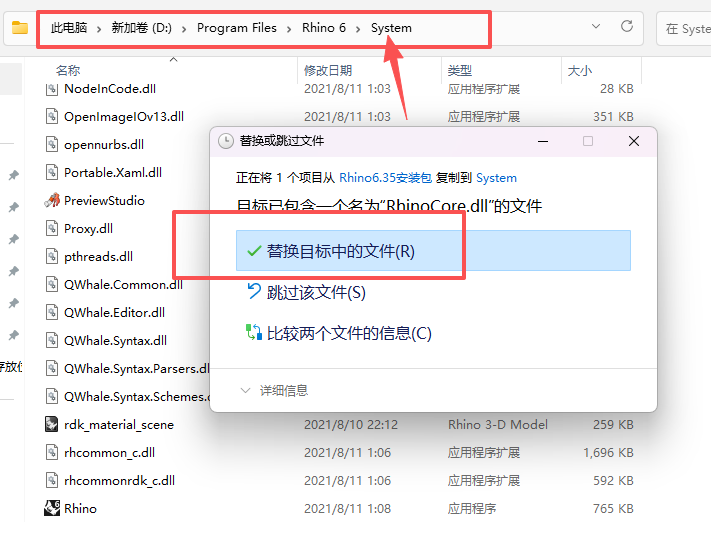This screenshot has width=711, height=540.
Task: Click the refresh button in the address bar
Action: tap(627, 26)
